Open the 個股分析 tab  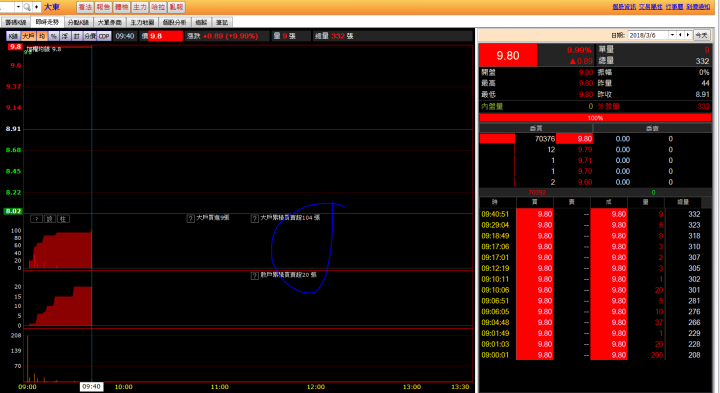click(x=174, y=22)
